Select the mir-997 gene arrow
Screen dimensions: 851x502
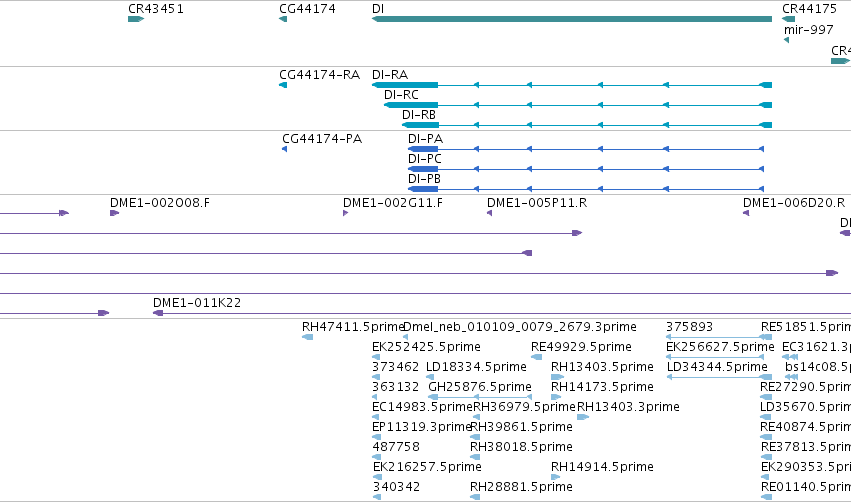pyautogui.click(x=786, y=40)
